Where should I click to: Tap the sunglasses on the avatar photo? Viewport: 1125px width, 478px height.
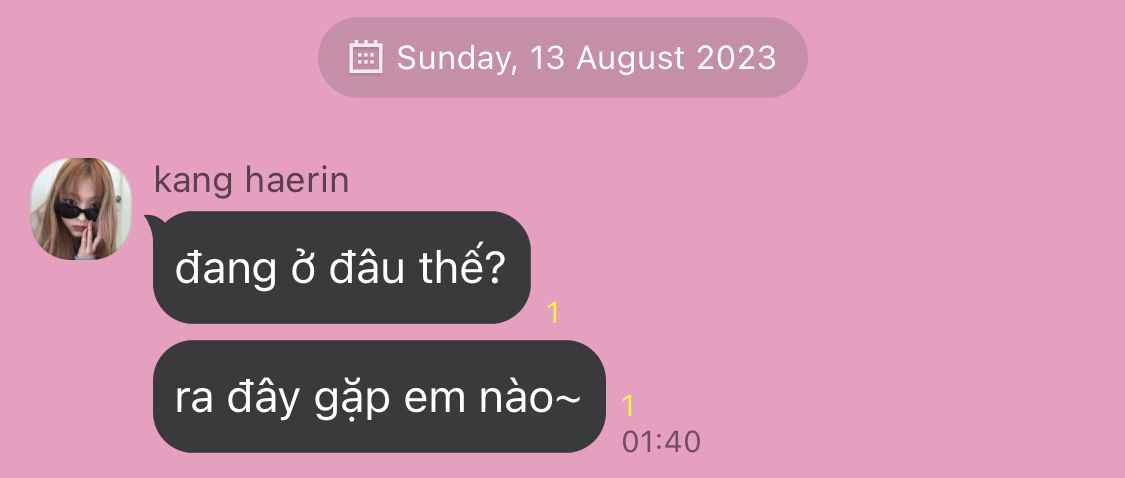pyautogui.click(x=77, y=211)
